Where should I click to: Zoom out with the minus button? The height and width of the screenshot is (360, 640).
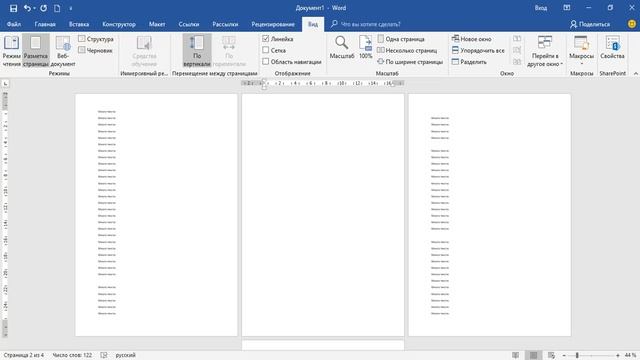tap(564, 356)
